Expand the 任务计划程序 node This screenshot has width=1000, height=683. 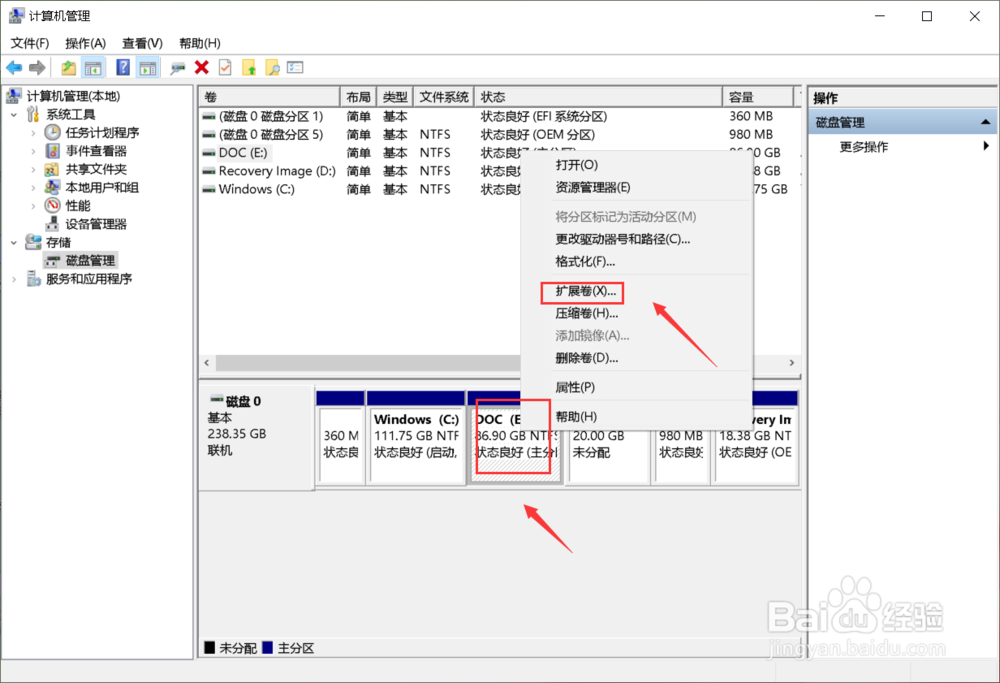[33, 133]
